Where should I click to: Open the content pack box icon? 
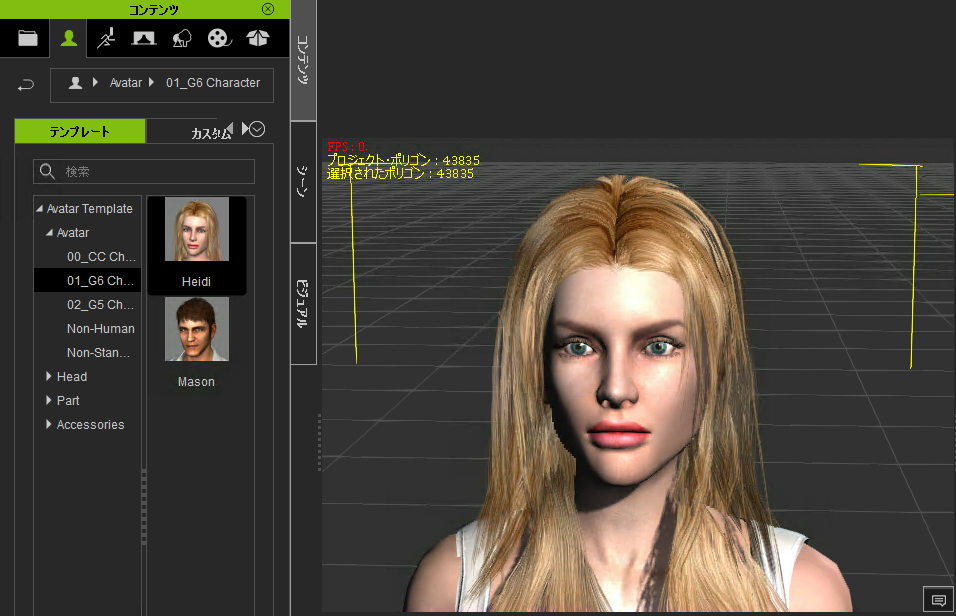click(258, 38)
